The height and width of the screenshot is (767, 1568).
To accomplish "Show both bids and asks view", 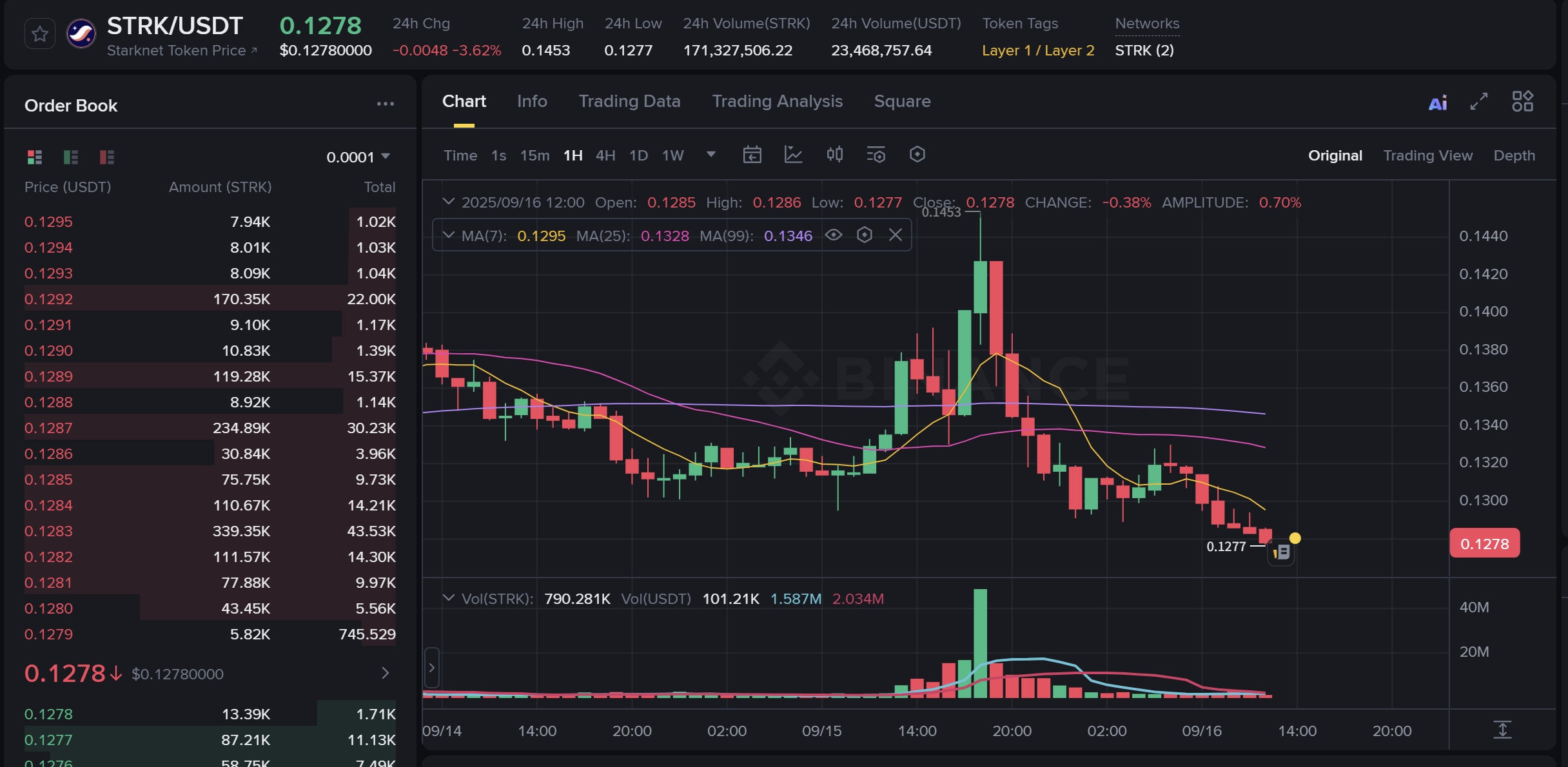I will click(x=35, y=157).
